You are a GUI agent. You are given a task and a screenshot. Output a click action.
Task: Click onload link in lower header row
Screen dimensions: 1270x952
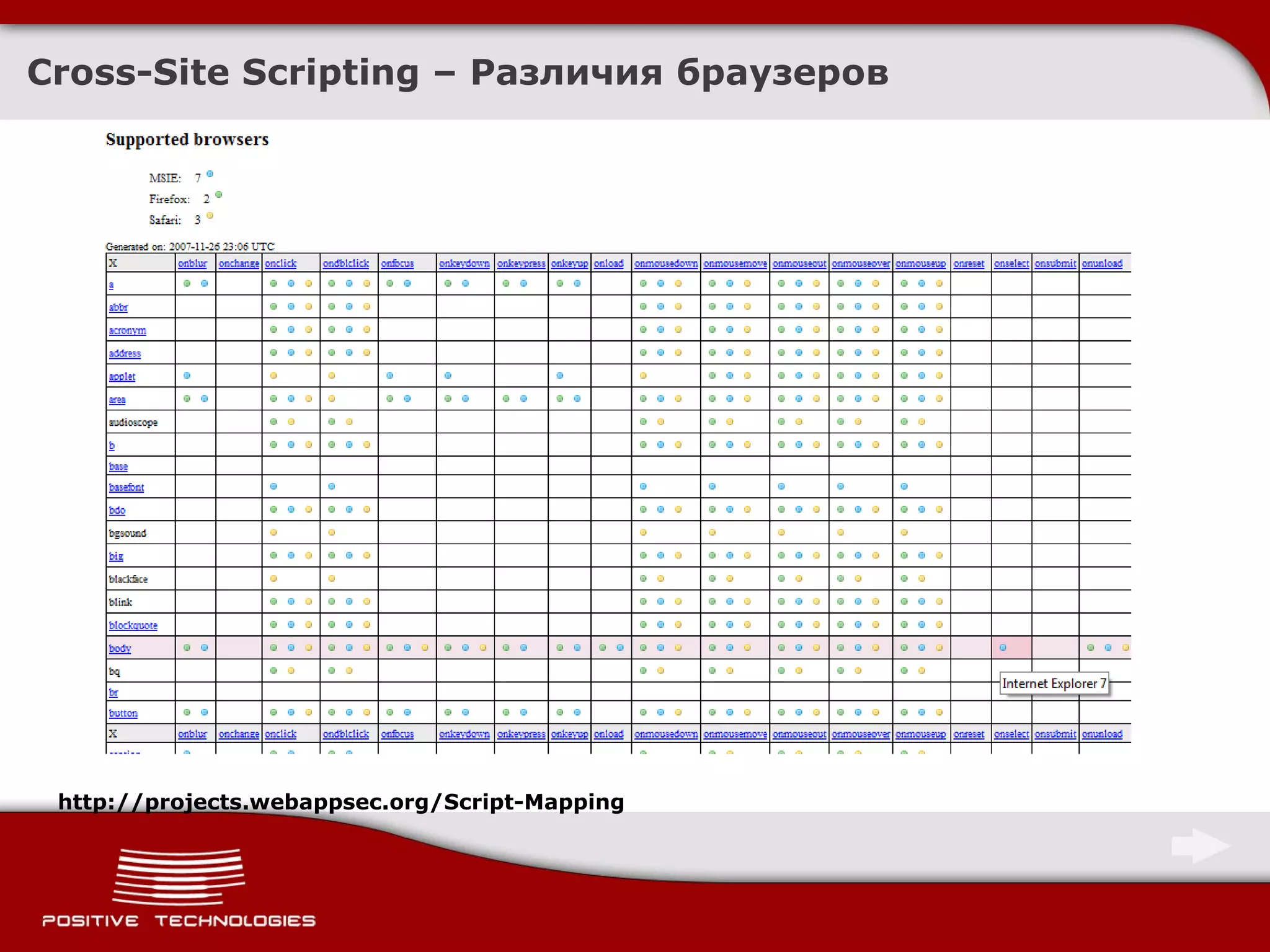click(609, 734)
